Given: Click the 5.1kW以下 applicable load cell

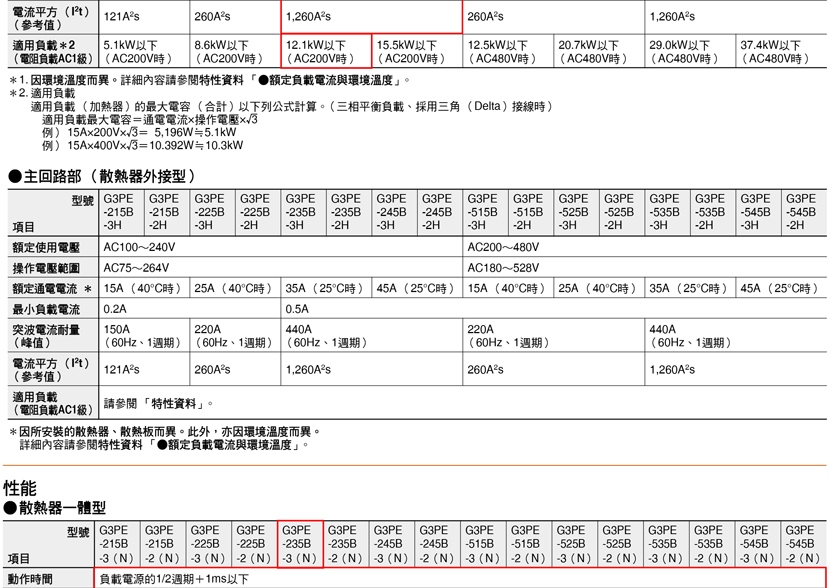Looking at the screenshot, I should pos(144,51).
